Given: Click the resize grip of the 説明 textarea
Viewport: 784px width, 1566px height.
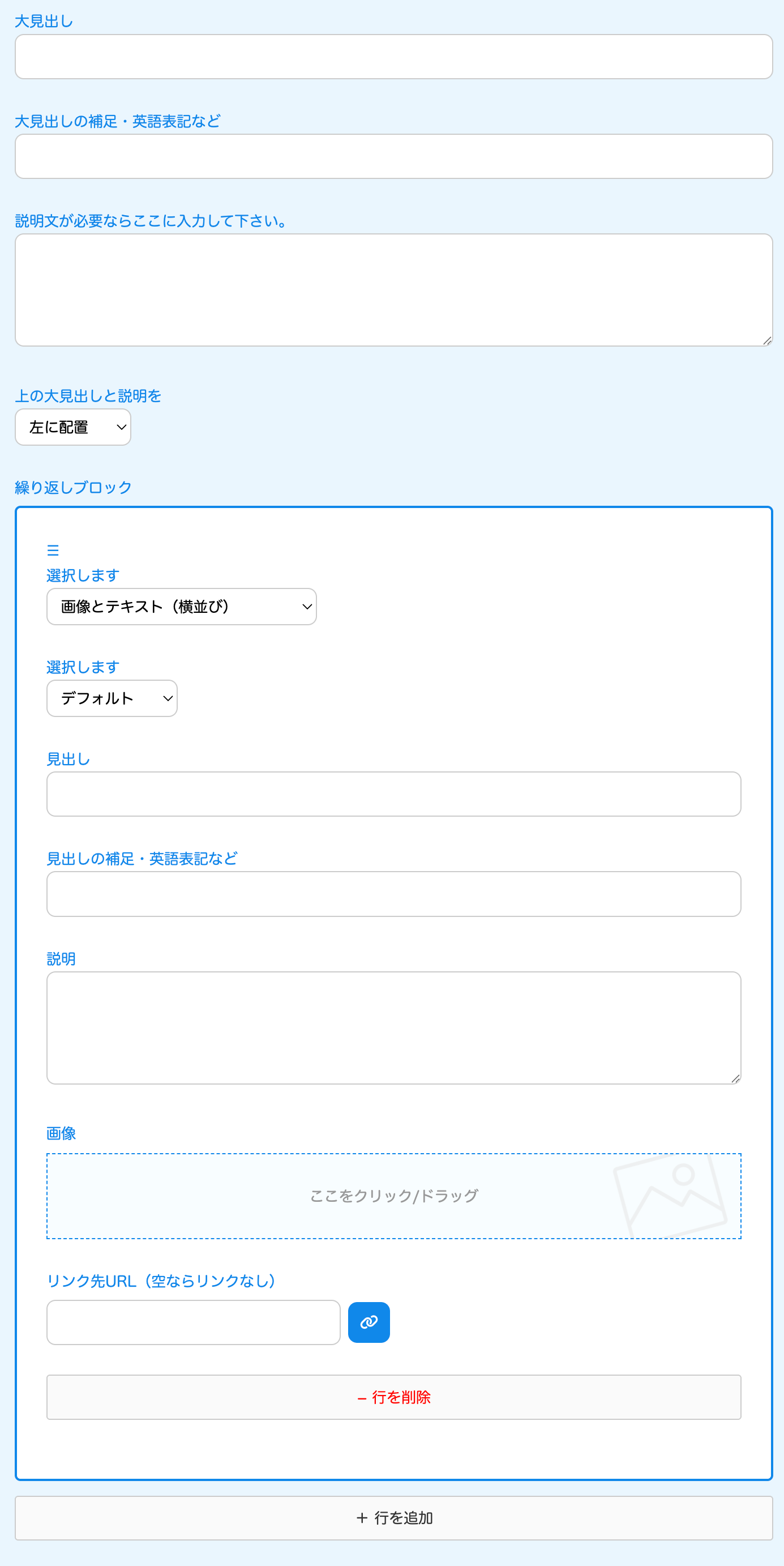Looking at the screenshot, I should tap(735, 1078).
